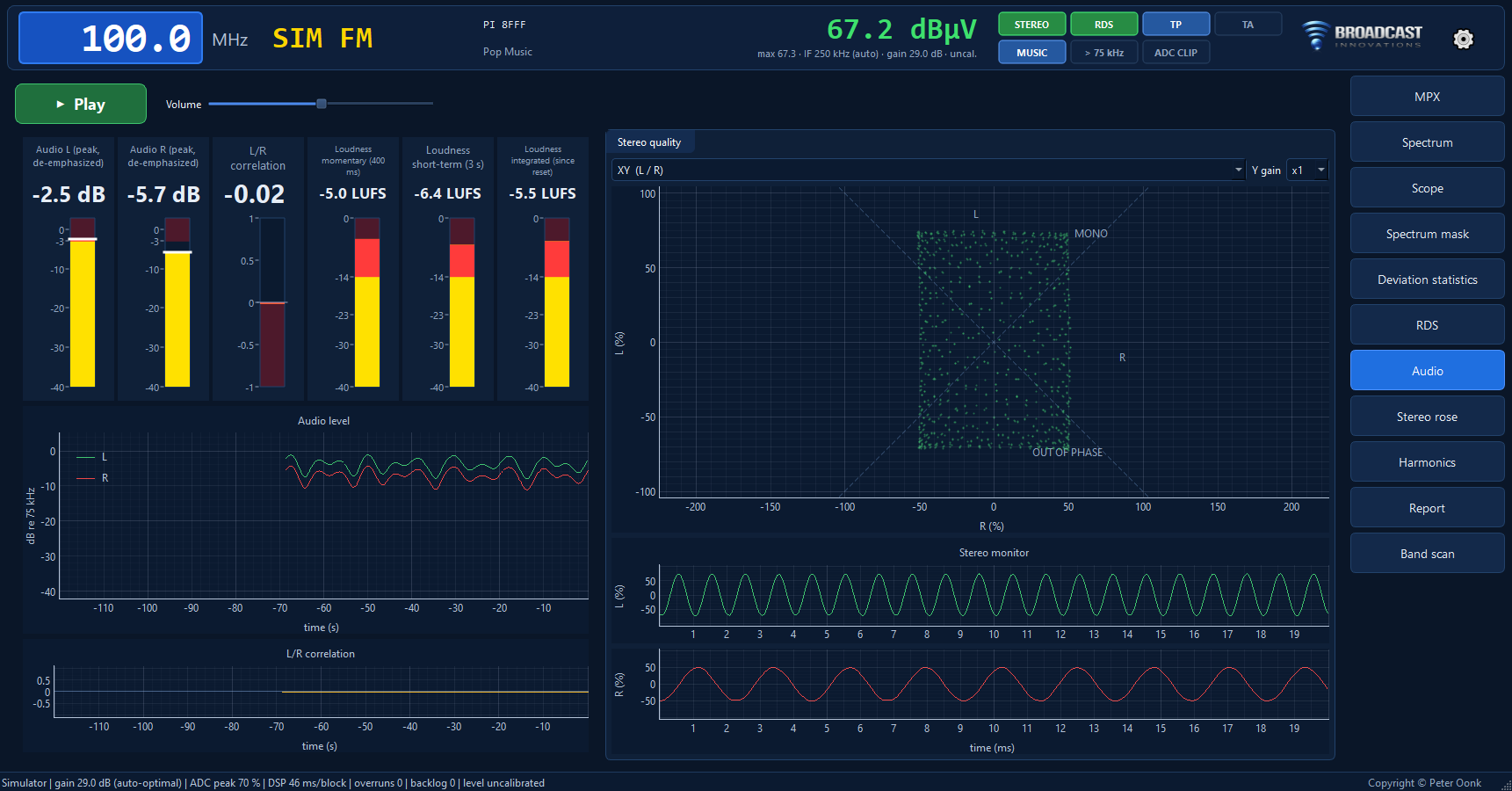Click the L/R correlation meter bar
Screen dimensions: 1512x791
point(272,302)
